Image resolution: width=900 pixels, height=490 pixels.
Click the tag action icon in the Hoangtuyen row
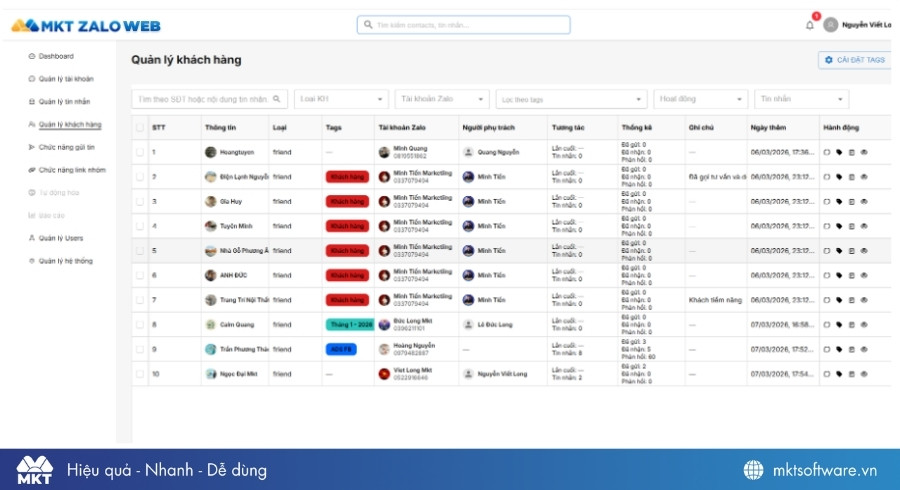839,153
